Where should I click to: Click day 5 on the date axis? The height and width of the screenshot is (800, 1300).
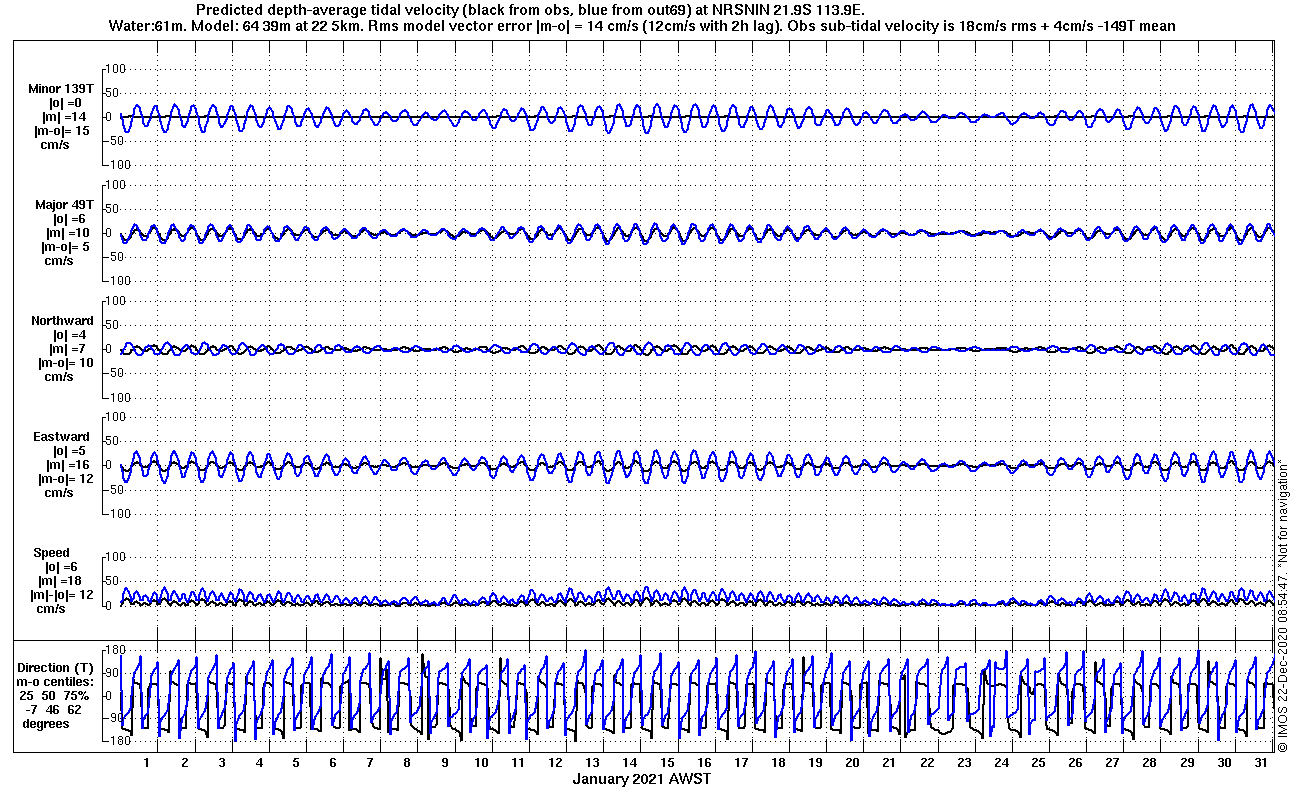pyautogui.click(x=295, y=763)
